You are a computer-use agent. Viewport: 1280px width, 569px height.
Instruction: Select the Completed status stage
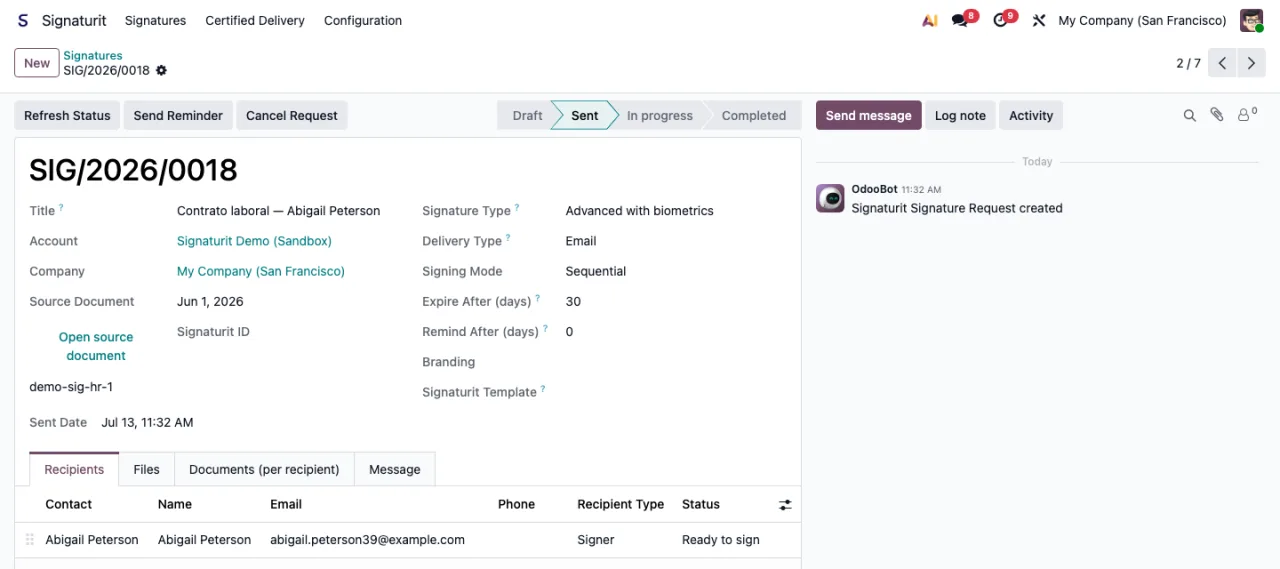[x=754, y=116]
